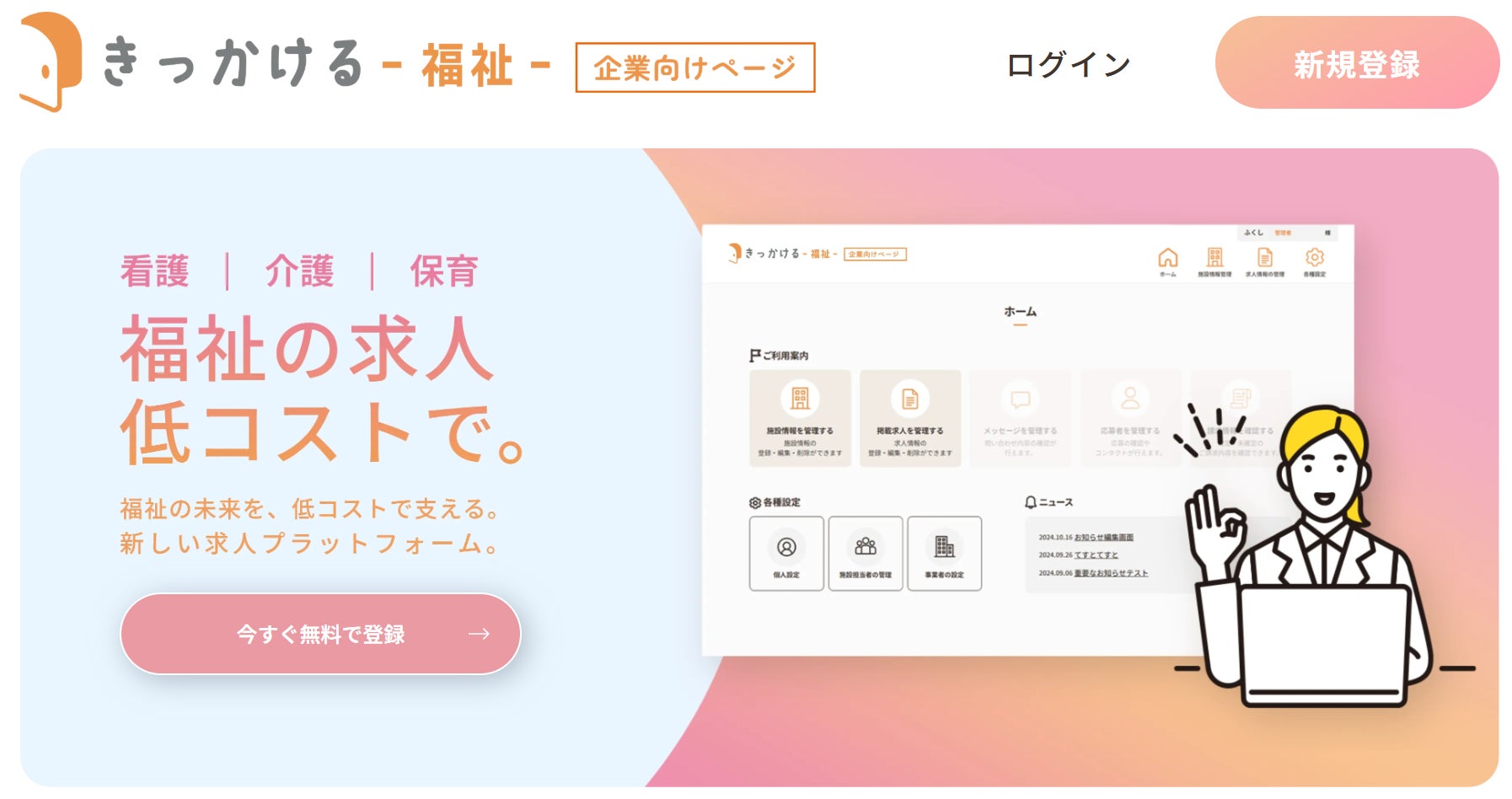Open the 掲載求人を管理する card

tap(910, 418)
